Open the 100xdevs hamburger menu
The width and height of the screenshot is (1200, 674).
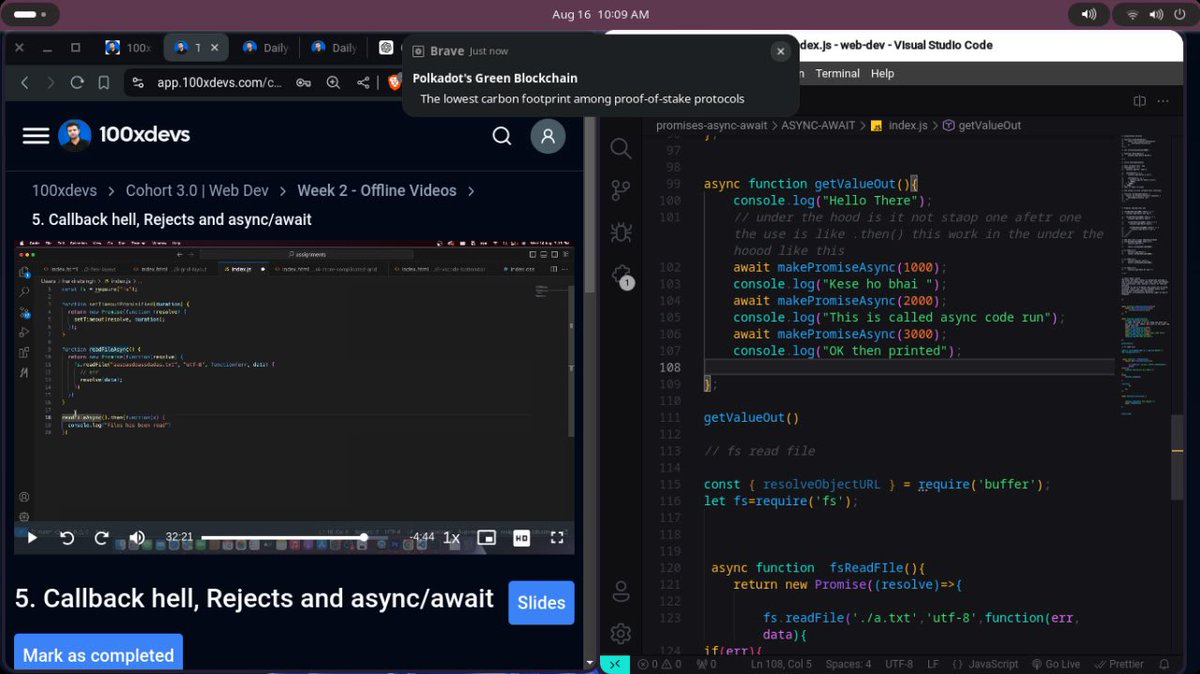click(35, 136)
